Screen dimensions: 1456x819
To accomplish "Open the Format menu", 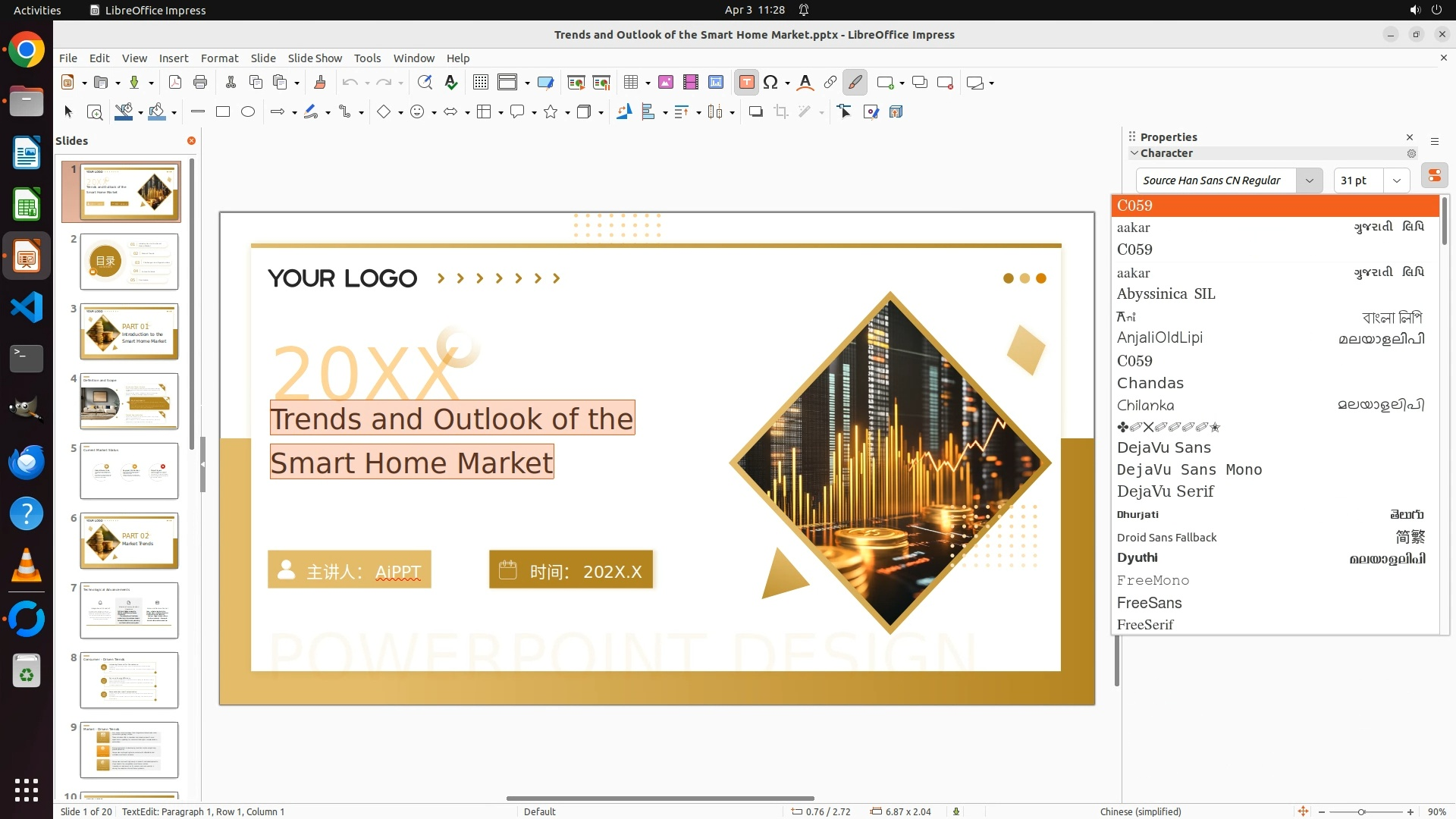I will [219, 58].
